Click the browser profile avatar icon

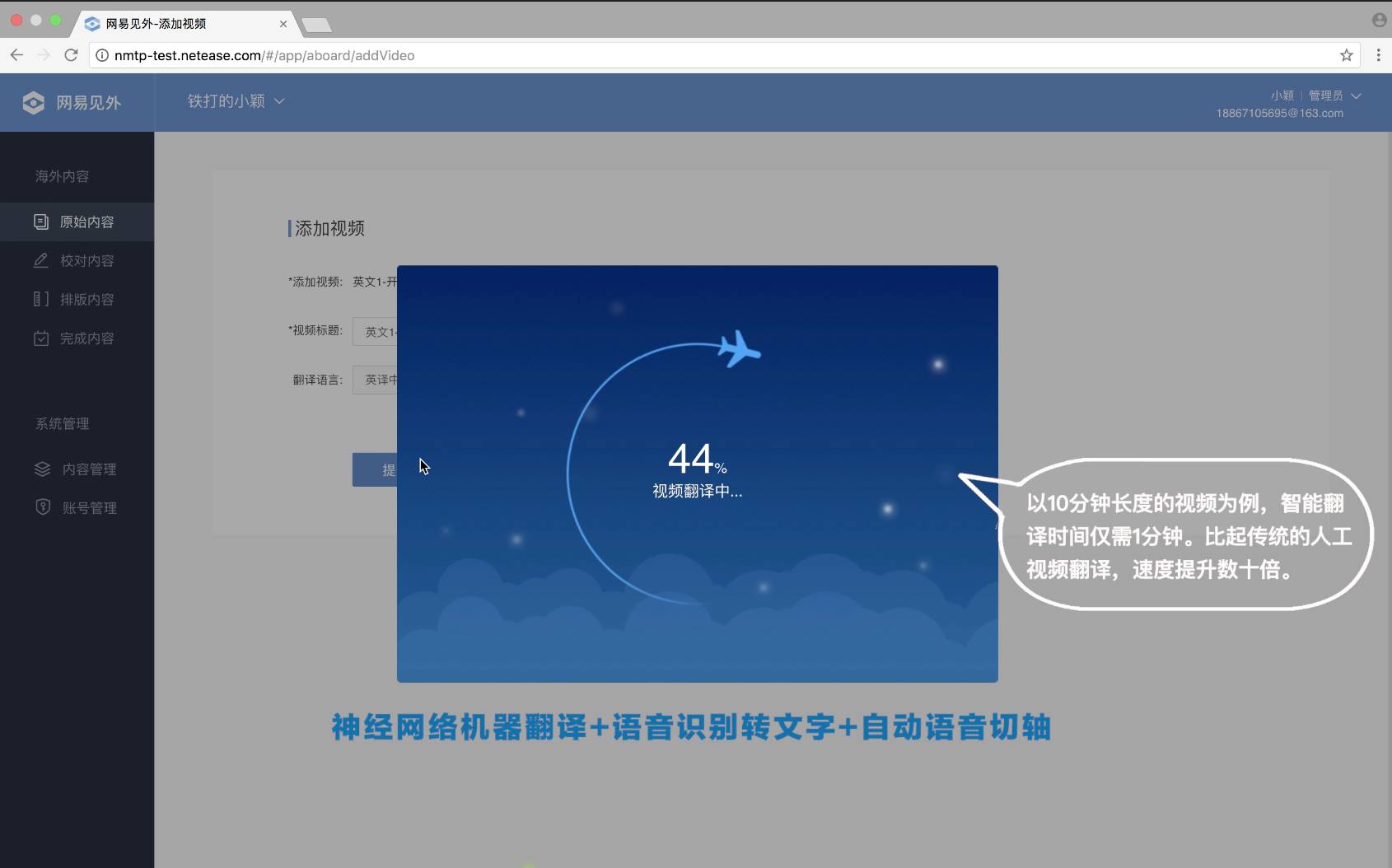coord(1380,19)
